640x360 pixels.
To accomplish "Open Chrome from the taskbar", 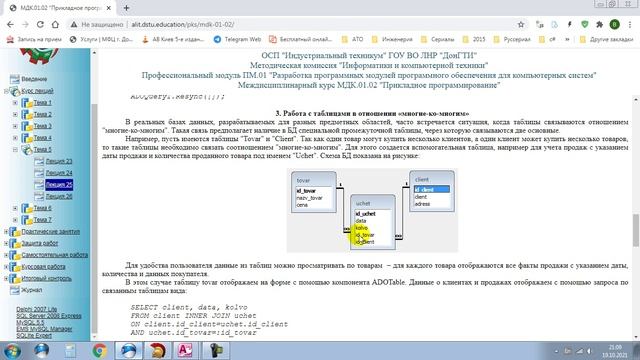I will 99,351.
